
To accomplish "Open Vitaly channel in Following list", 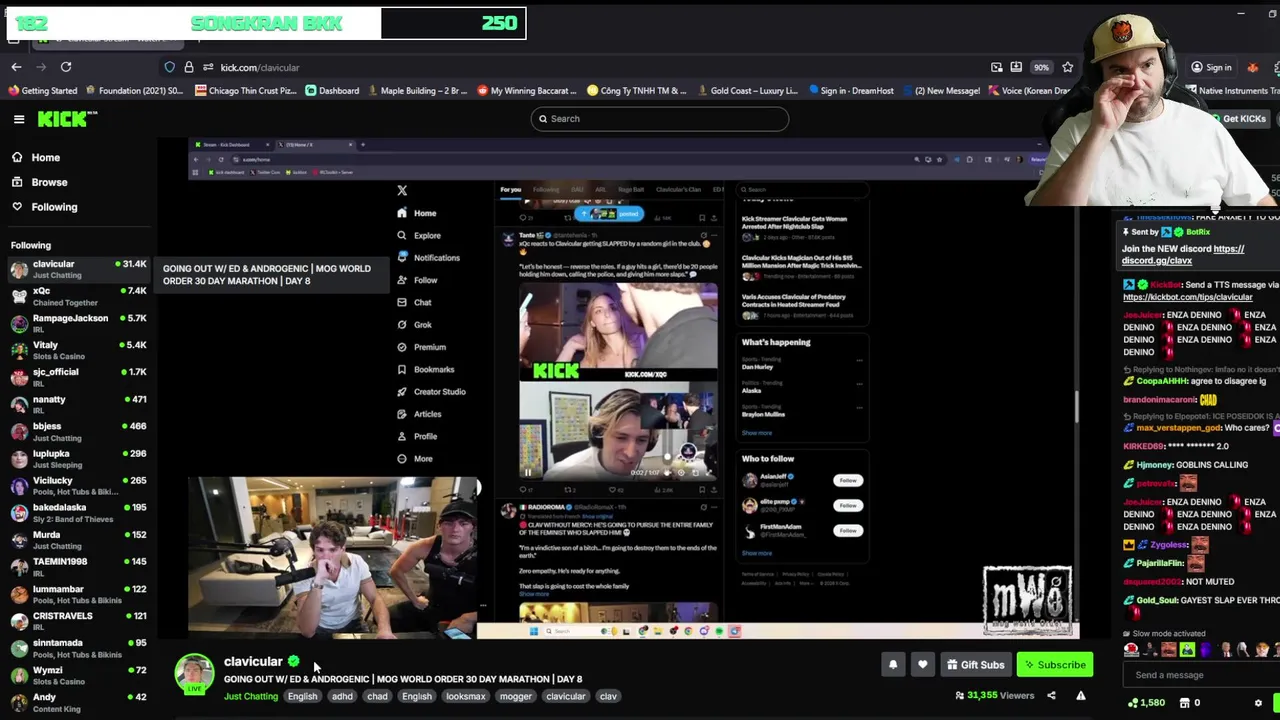I will [x=78, y=350].
